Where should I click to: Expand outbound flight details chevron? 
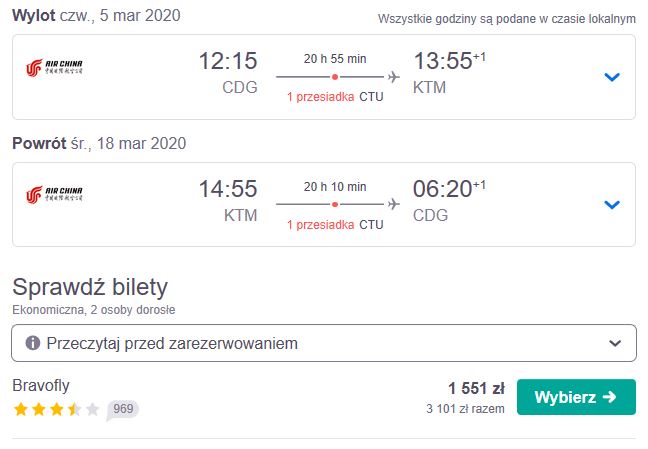612,77
